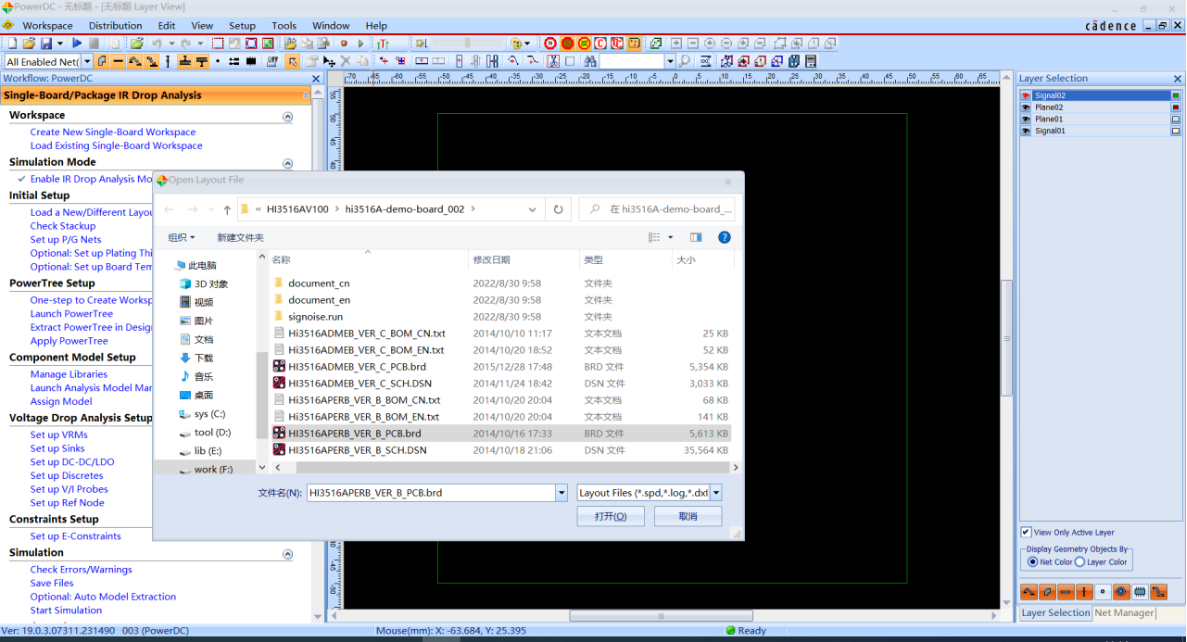Image resolution: width=1187 pixels, height=642 pixels.
Task: Toggle the preview pane icon in dialog
Action: click(696, 237)
